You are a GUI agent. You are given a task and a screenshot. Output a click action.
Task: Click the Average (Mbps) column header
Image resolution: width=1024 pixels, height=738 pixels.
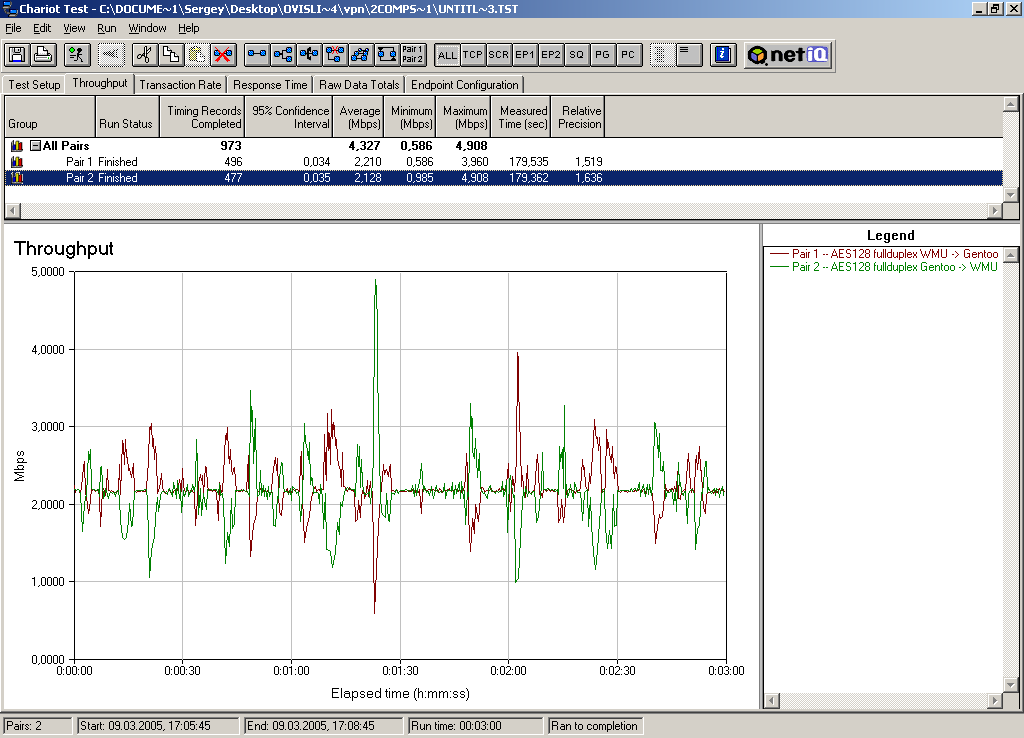(359, 118)
